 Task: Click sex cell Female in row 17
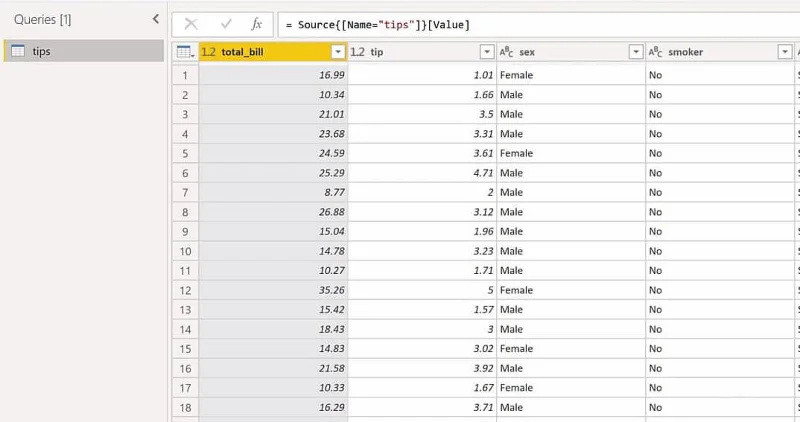coord(571,388)
